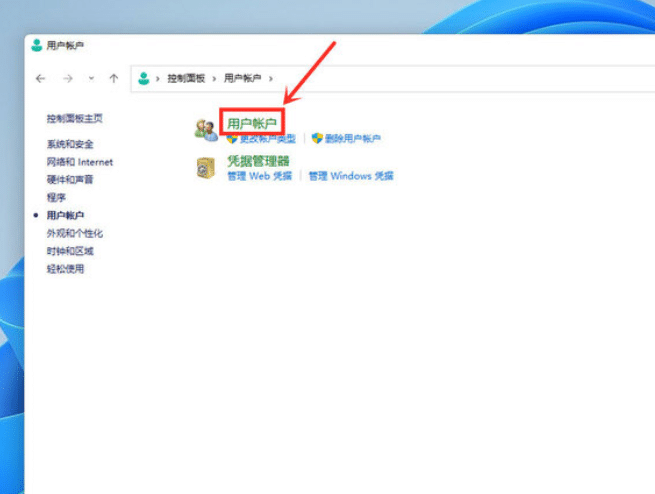Go forward with the right arrow button
The image size is (655, 494).
[68, 79]
